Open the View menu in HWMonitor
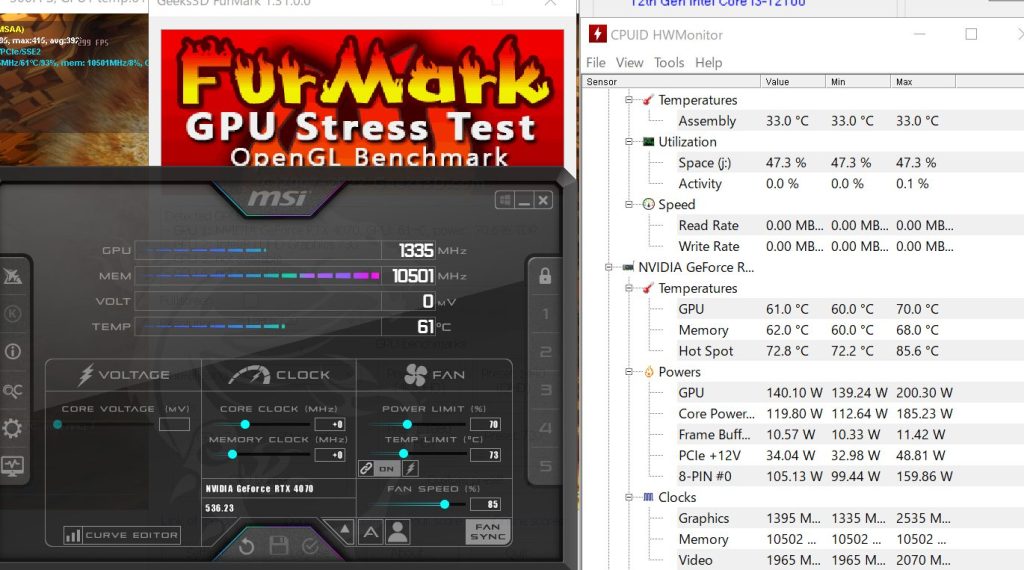Screen dimensions: 1024x570 pos(630,63)
